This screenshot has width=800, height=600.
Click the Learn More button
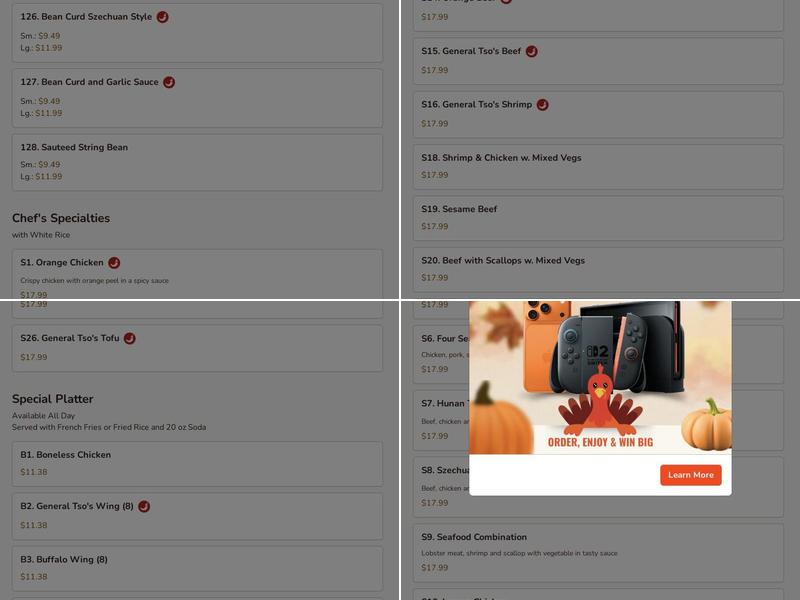tap(690, 475)
